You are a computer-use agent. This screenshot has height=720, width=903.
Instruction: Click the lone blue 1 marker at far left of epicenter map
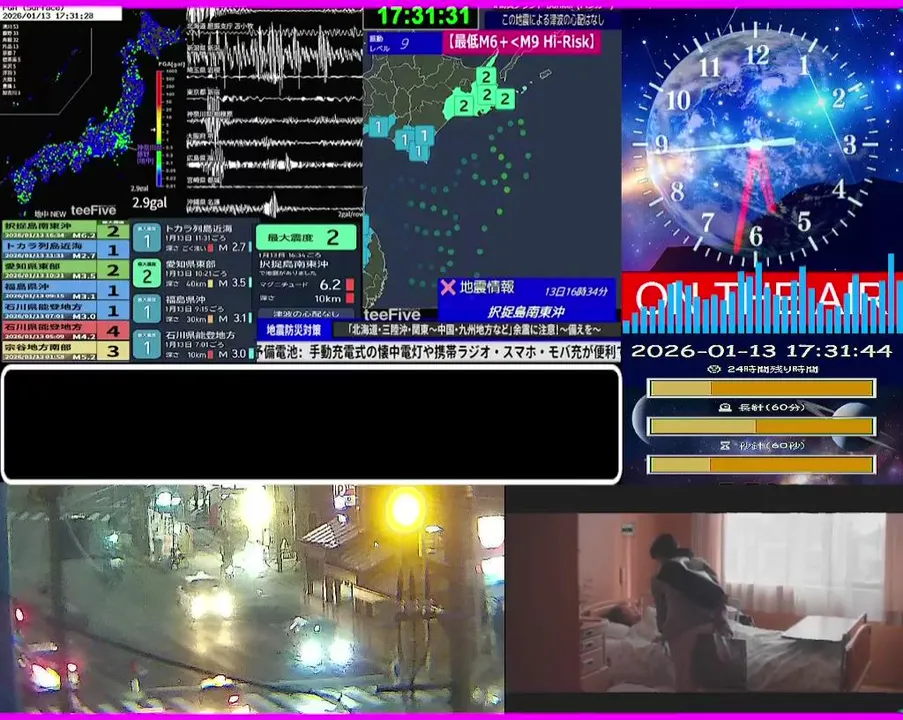click(x=378, y=126)
